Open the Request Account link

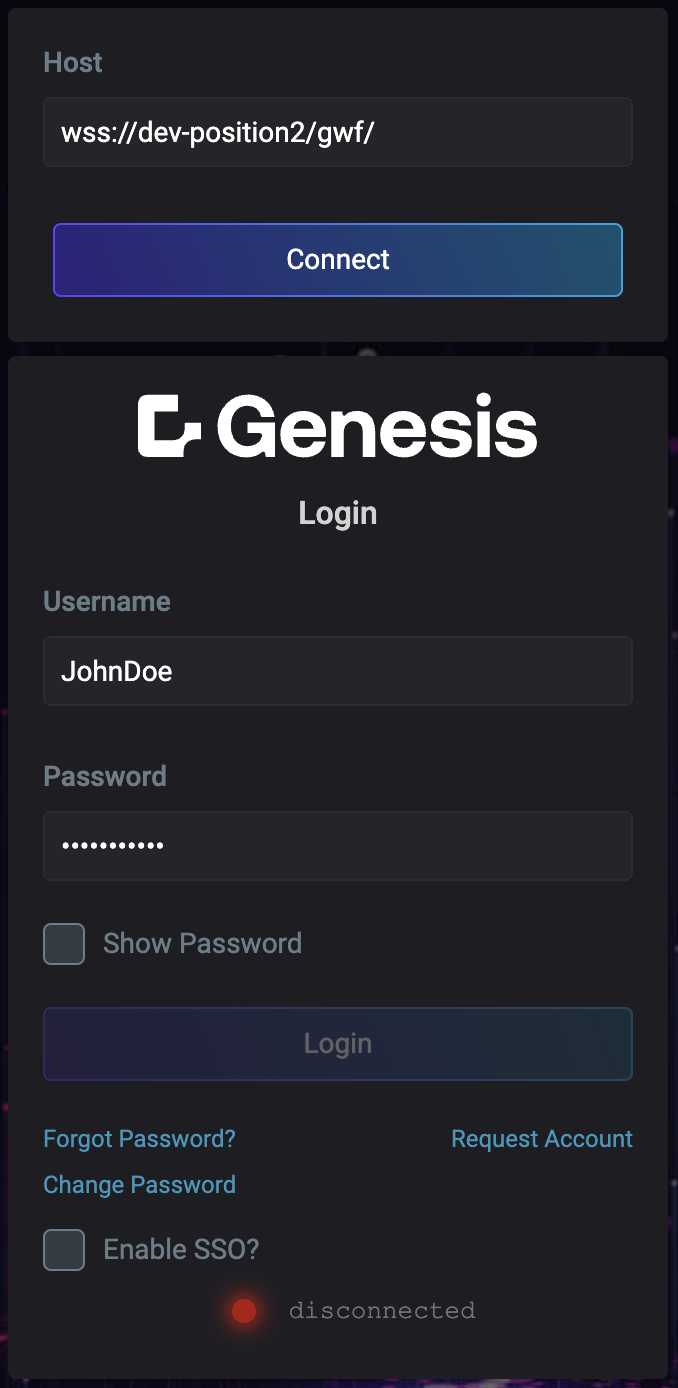(542, 1139)
